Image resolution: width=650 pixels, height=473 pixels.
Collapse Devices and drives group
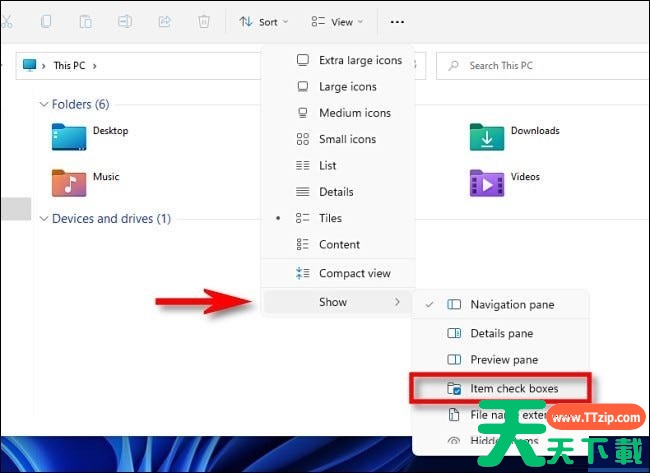(x=44, y=219)
